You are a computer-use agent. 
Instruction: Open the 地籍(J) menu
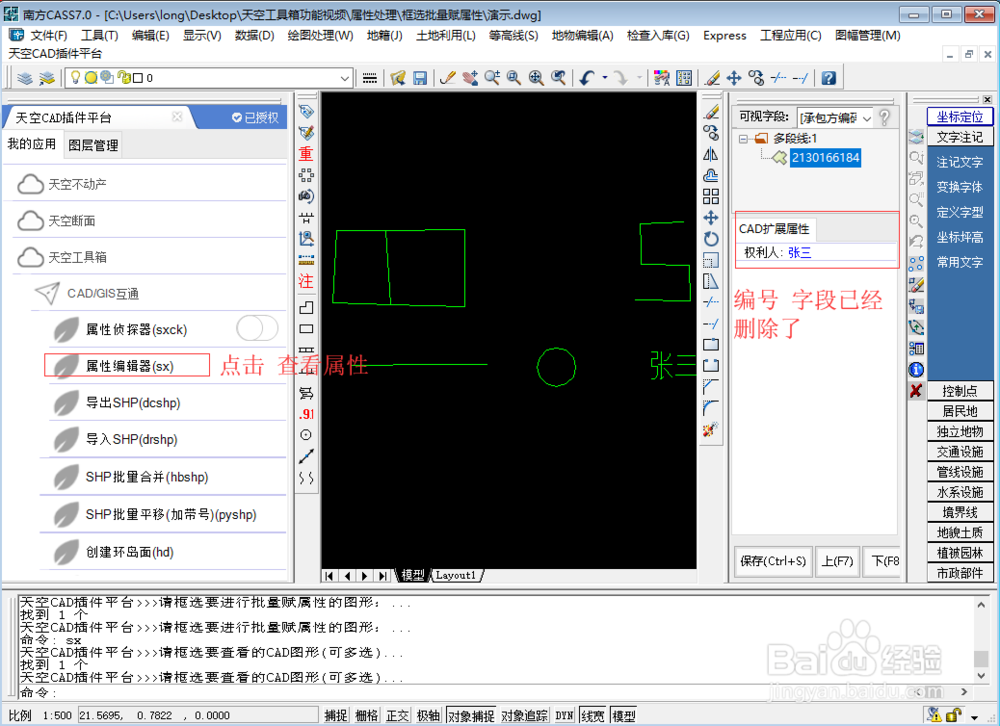pyautogui.click(x=385, y=36)
